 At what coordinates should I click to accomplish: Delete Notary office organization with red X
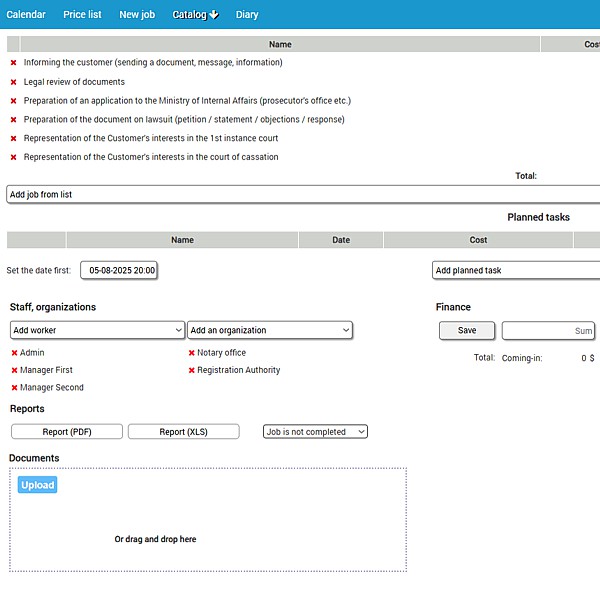click(x=192, y=353)
